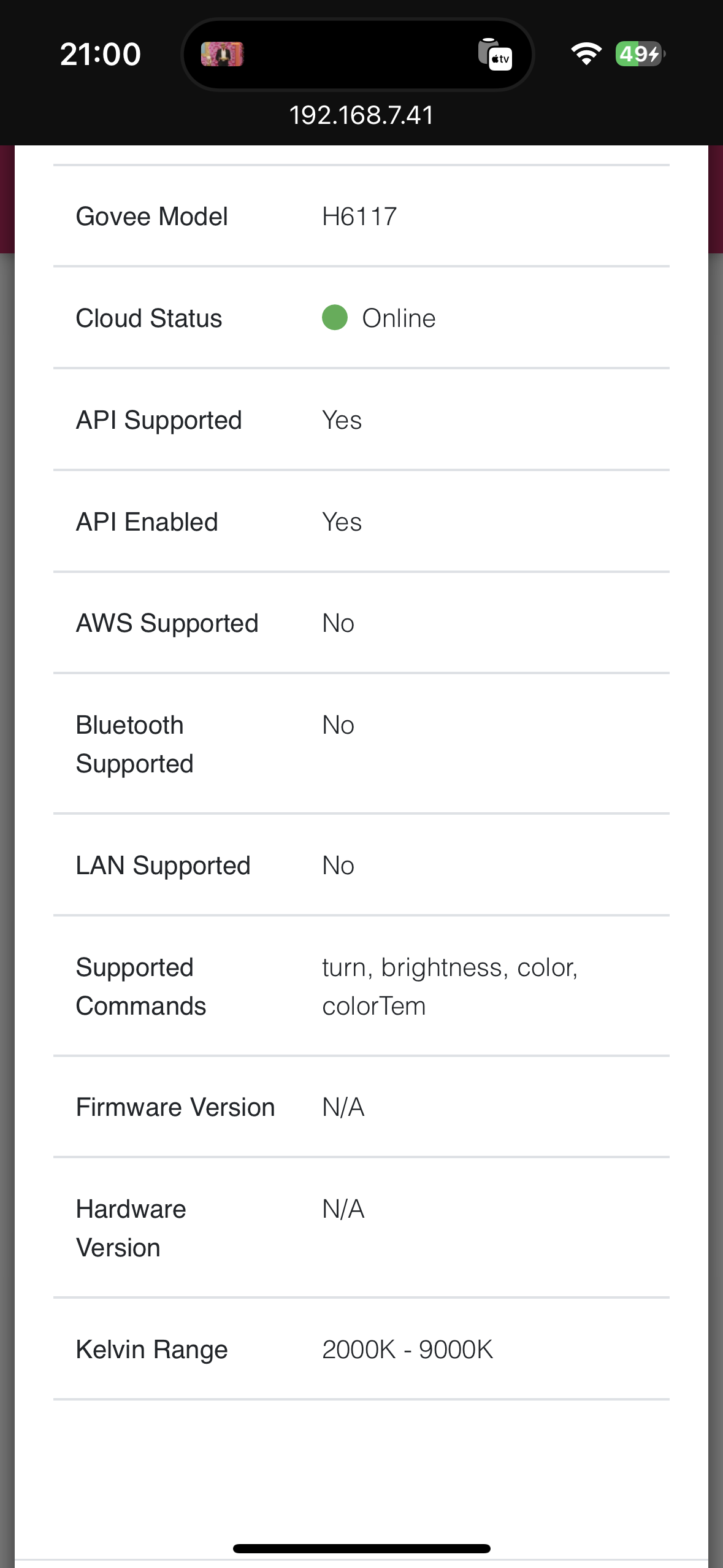Tap the LAN Supported label
723x1568 pixels.
point(163,865)
